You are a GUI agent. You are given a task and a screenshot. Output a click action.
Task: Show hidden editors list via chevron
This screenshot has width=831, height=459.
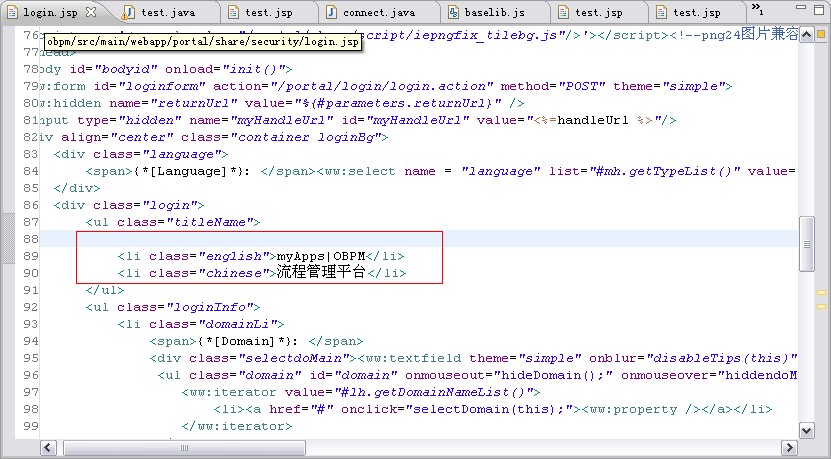757,9
